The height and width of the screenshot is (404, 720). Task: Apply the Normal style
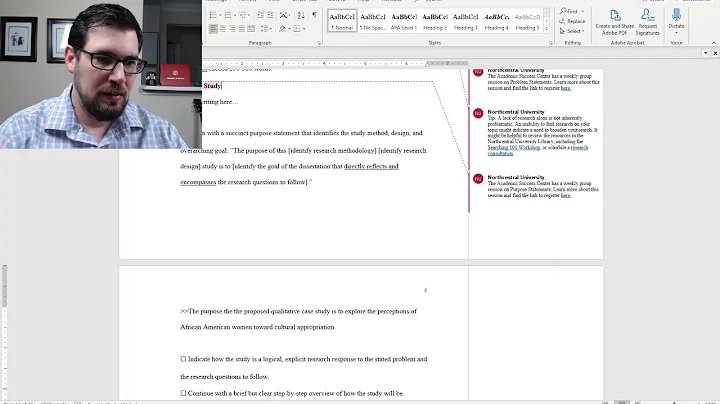point(342,21)
